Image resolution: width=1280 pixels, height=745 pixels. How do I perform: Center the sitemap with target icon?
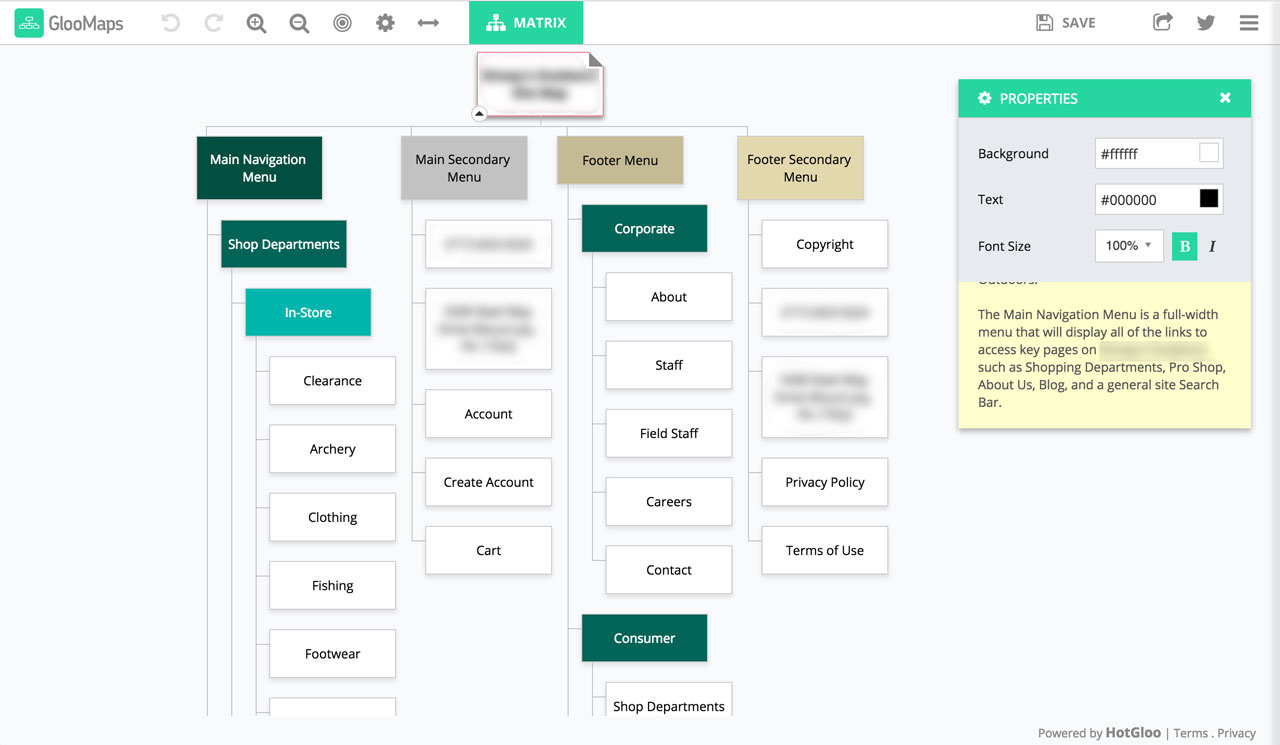(342, 23)
